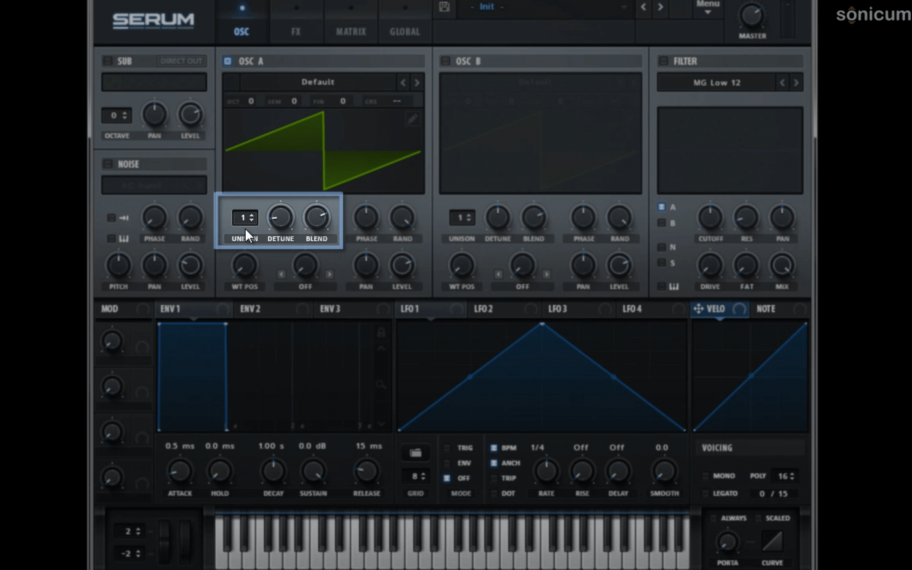
Task: Toggle filter keytrack keyboard icon
Action: click(674, 286)
